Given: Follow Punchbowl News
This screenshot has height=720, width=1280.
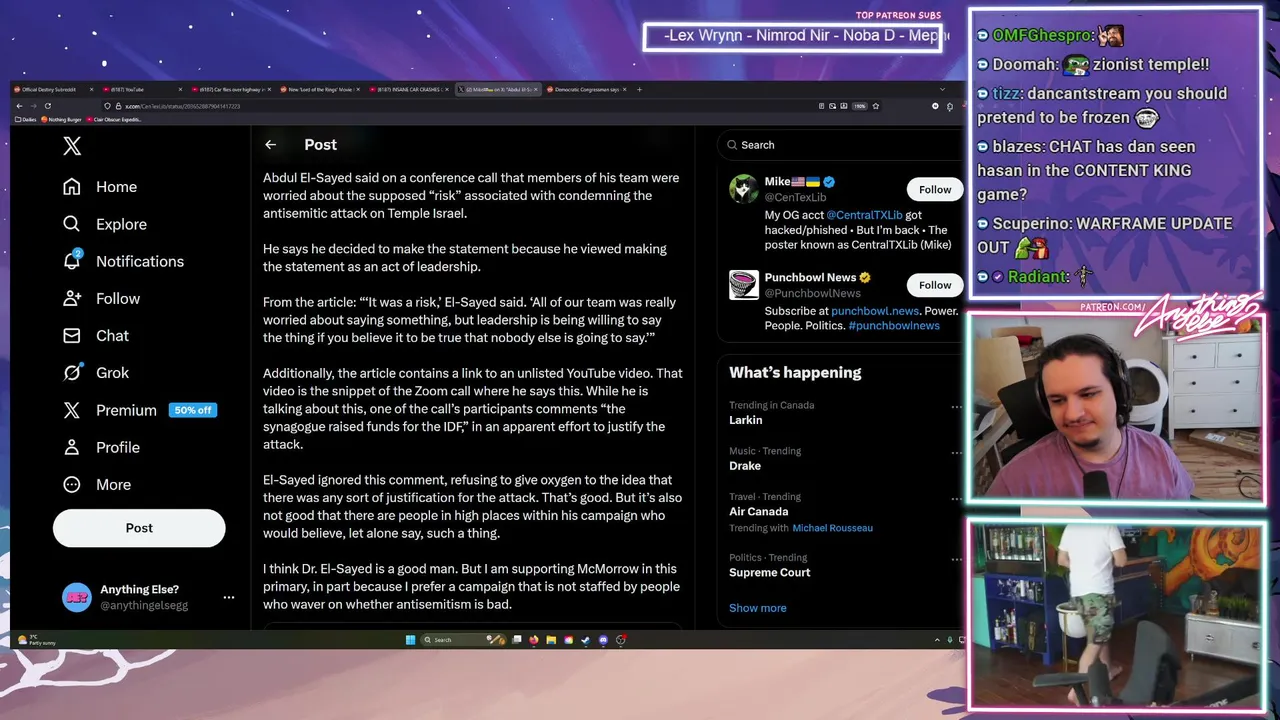Looking at the screenshot, I should [935, 285].
